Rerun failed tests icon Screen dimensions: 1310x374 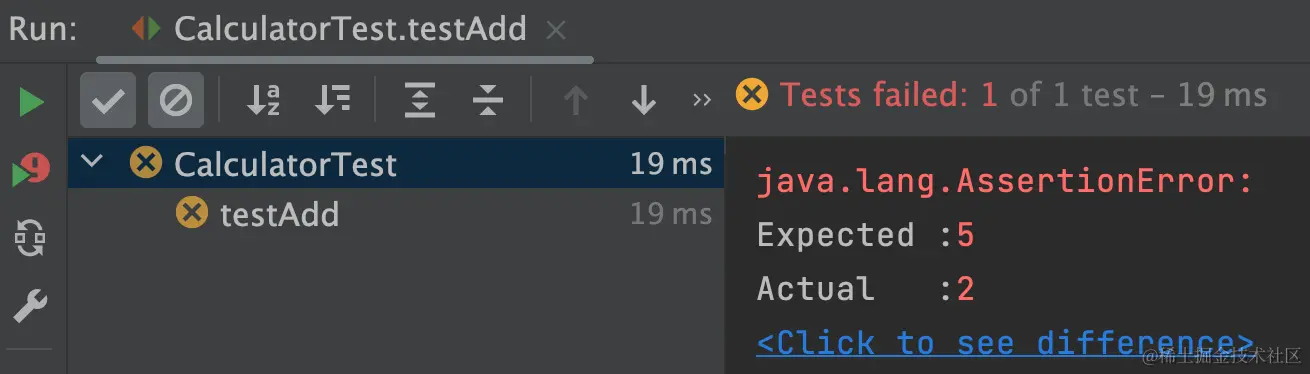coord(32,172)
